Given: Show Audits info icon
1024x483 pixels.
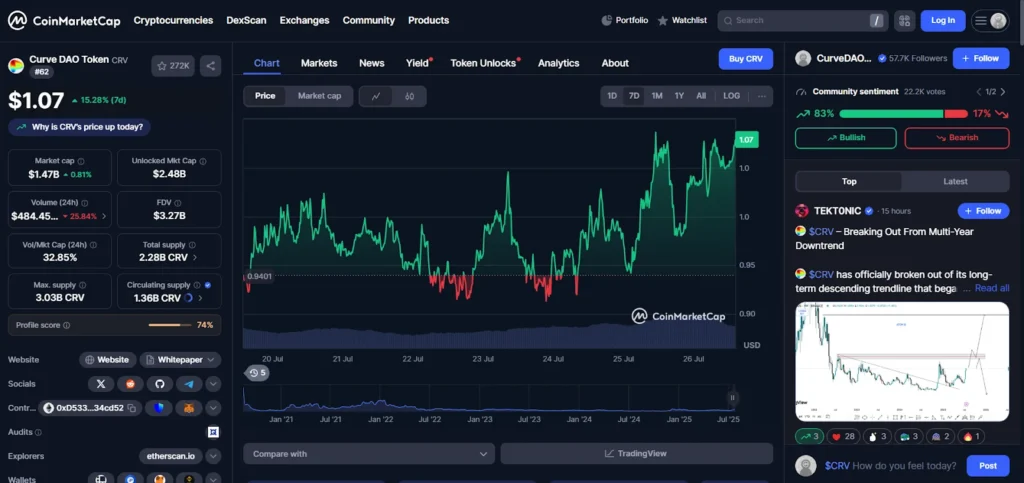Looking at the screenshot, I should 38,432.
